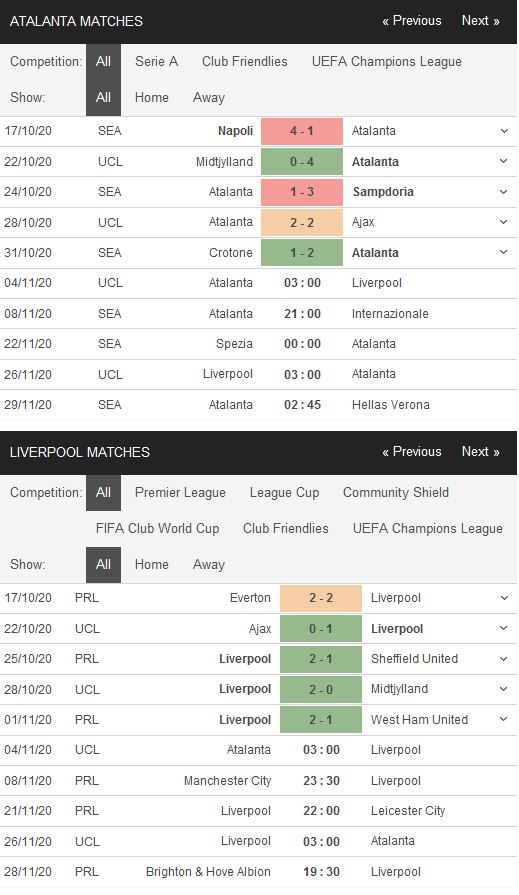Select FIFA Club World Cup filter
Viewport: 519px width, 895px height.
coord(158,529)
